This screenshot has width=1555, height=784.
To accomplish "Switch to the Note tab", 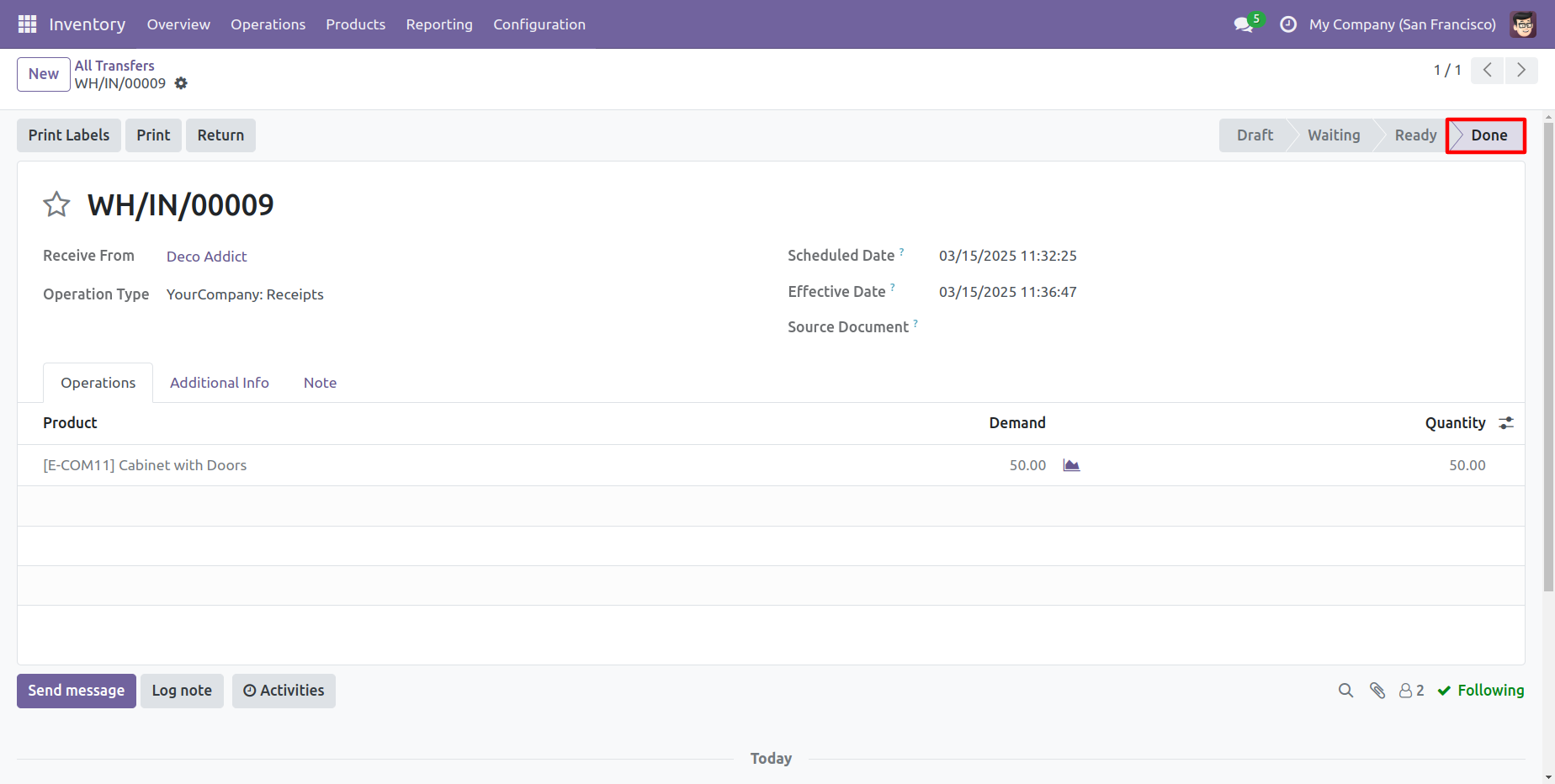I will click(x=320, y=383).
